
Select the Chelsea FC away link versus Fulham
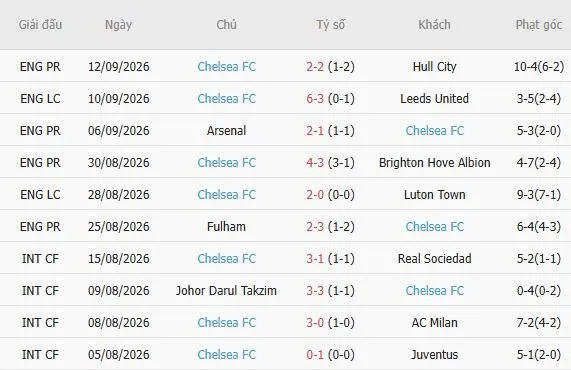coord(435,227)
